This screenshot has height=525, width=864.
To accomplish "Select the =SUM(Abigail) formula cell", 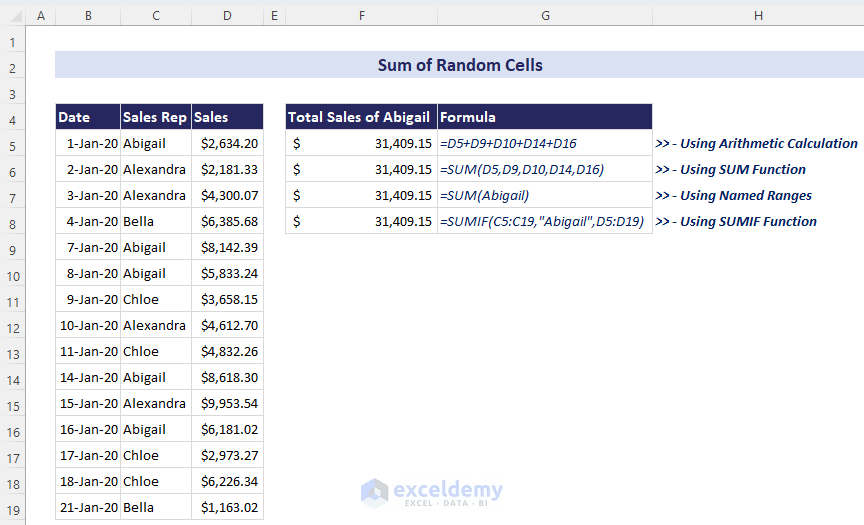I will click(x=544, y=195).
